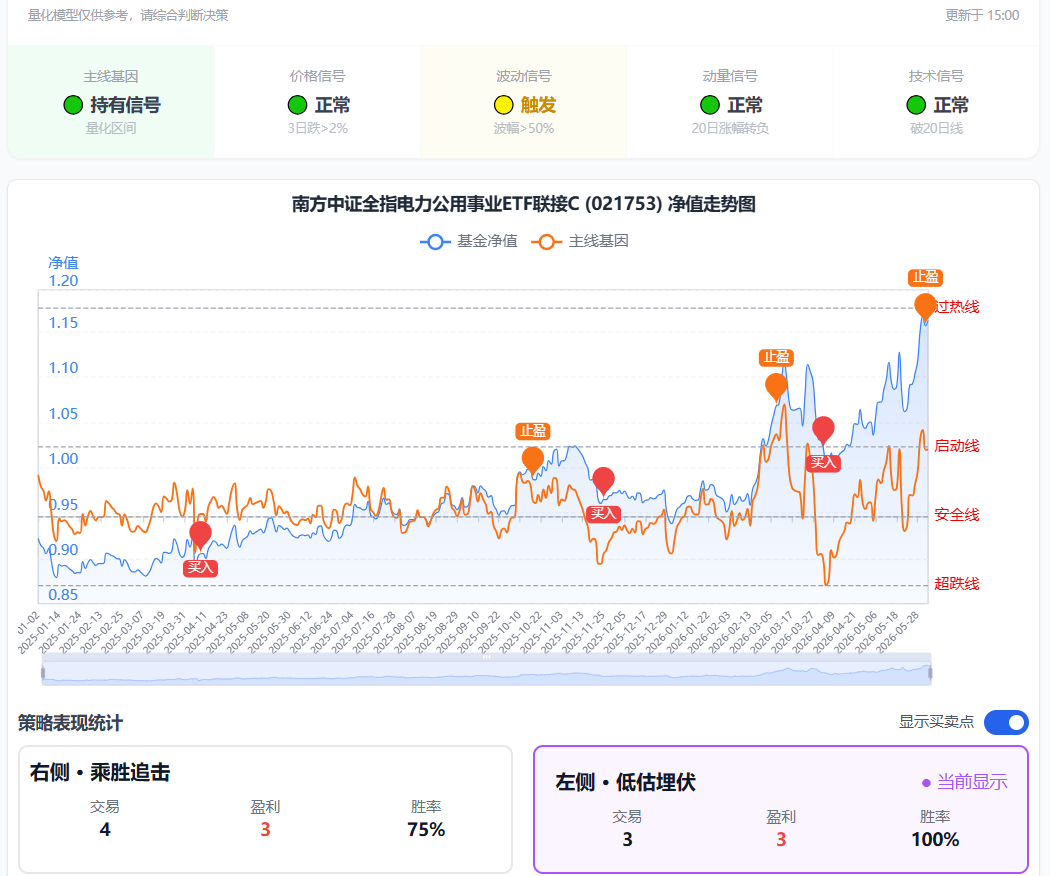Click the 止盈 marker near 2025-10-22
Viewport: 1050px width, 876px height.
[x=533, y=459]
